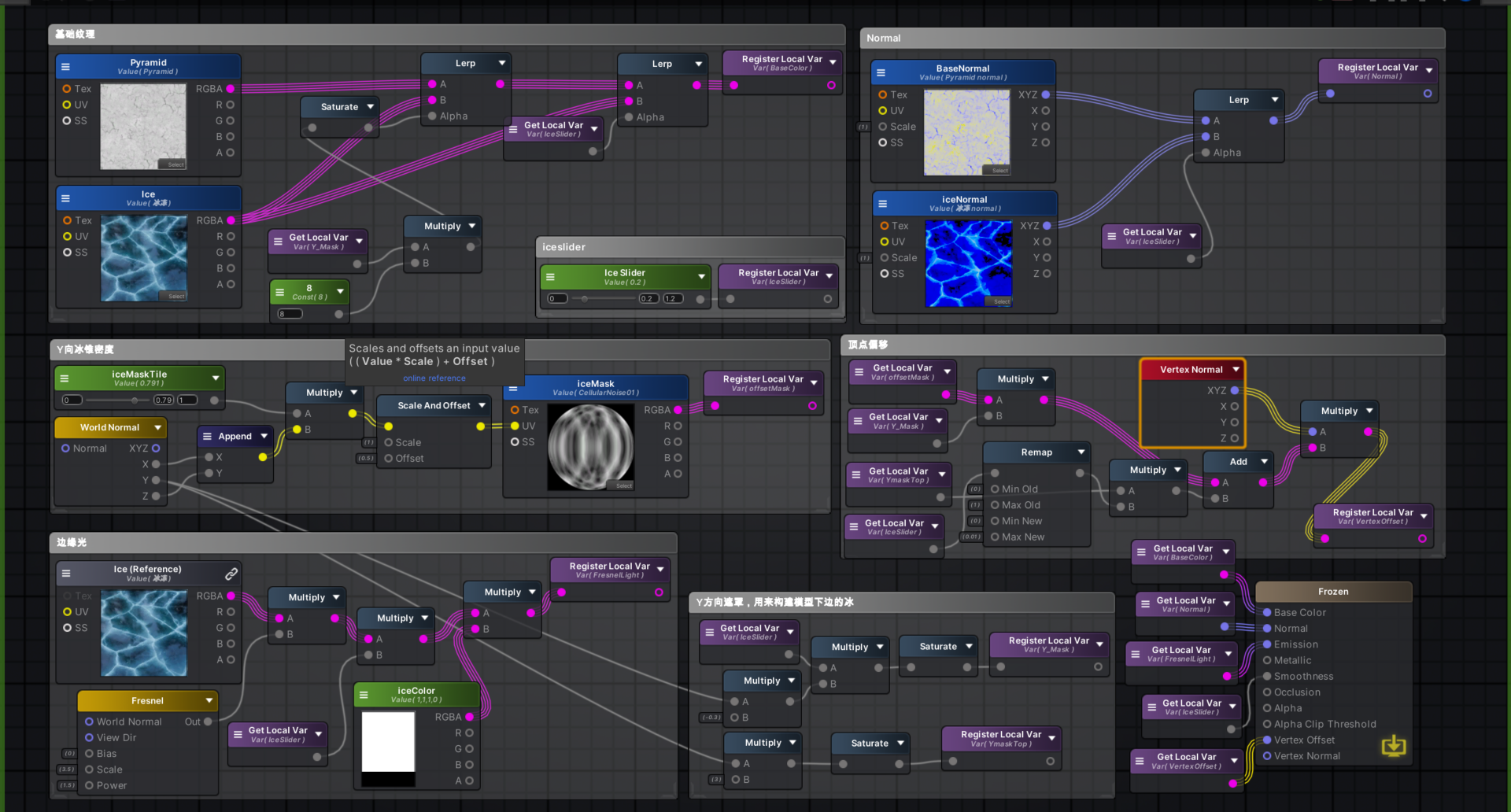Expand the Fresnel node dropdown arrow
The height and width of the screenshot is (812, 1511).
coord(209,701)
